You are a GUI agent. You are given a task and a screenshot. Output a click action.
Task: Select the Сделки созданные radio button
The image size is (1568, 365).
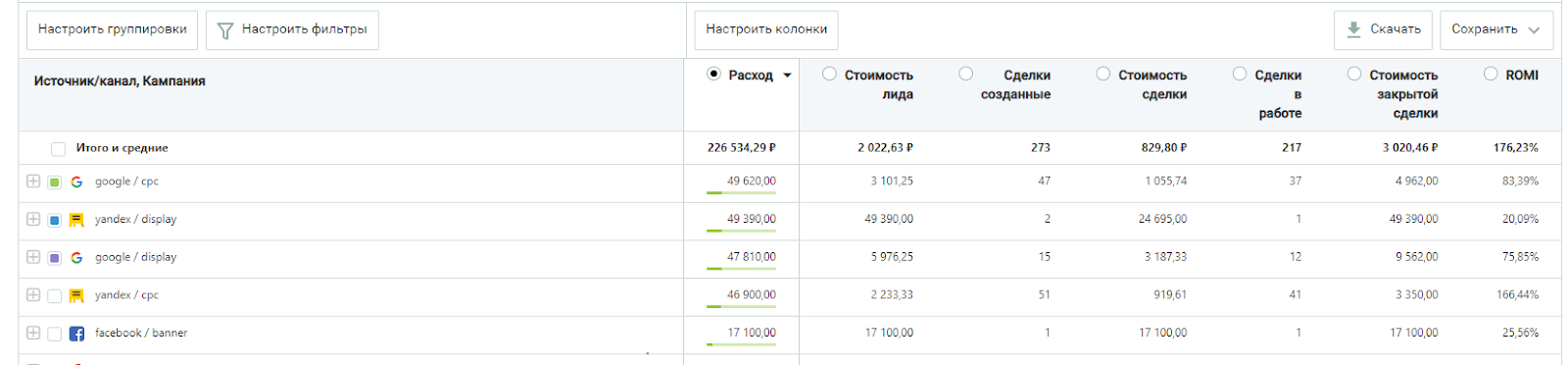click(966, 74)
